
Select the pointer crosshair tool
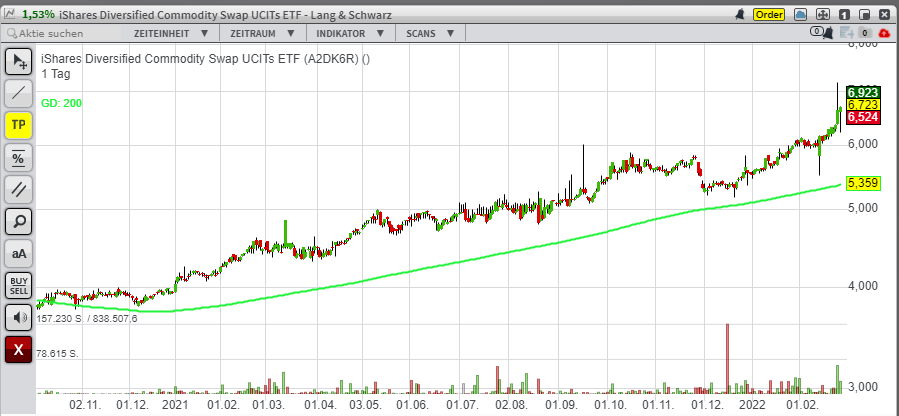[18, 61]
